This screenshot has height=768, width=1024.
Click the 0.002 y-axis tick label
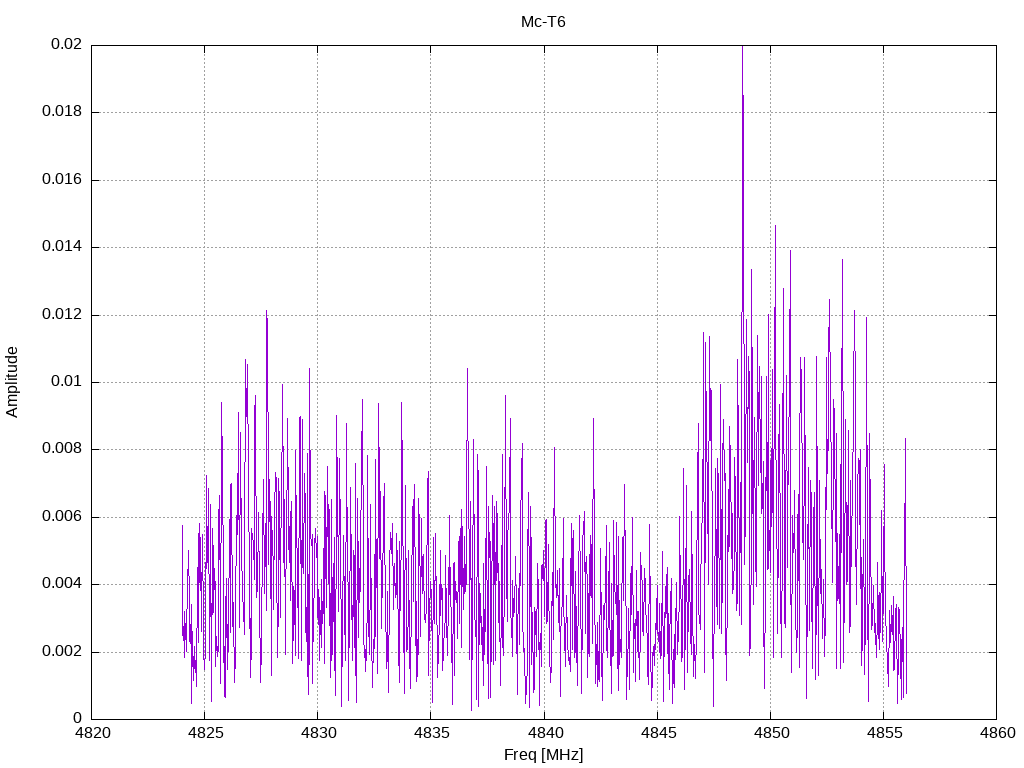coord(62,651)
